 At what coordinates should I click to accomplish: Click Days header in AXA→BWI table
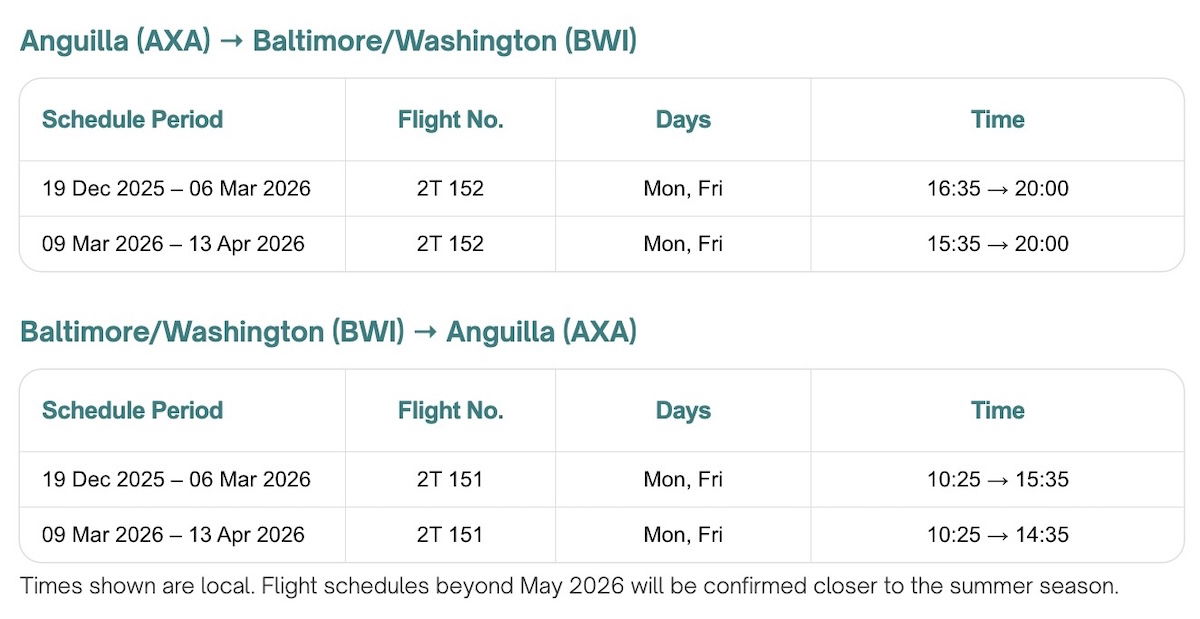point(683,120)
